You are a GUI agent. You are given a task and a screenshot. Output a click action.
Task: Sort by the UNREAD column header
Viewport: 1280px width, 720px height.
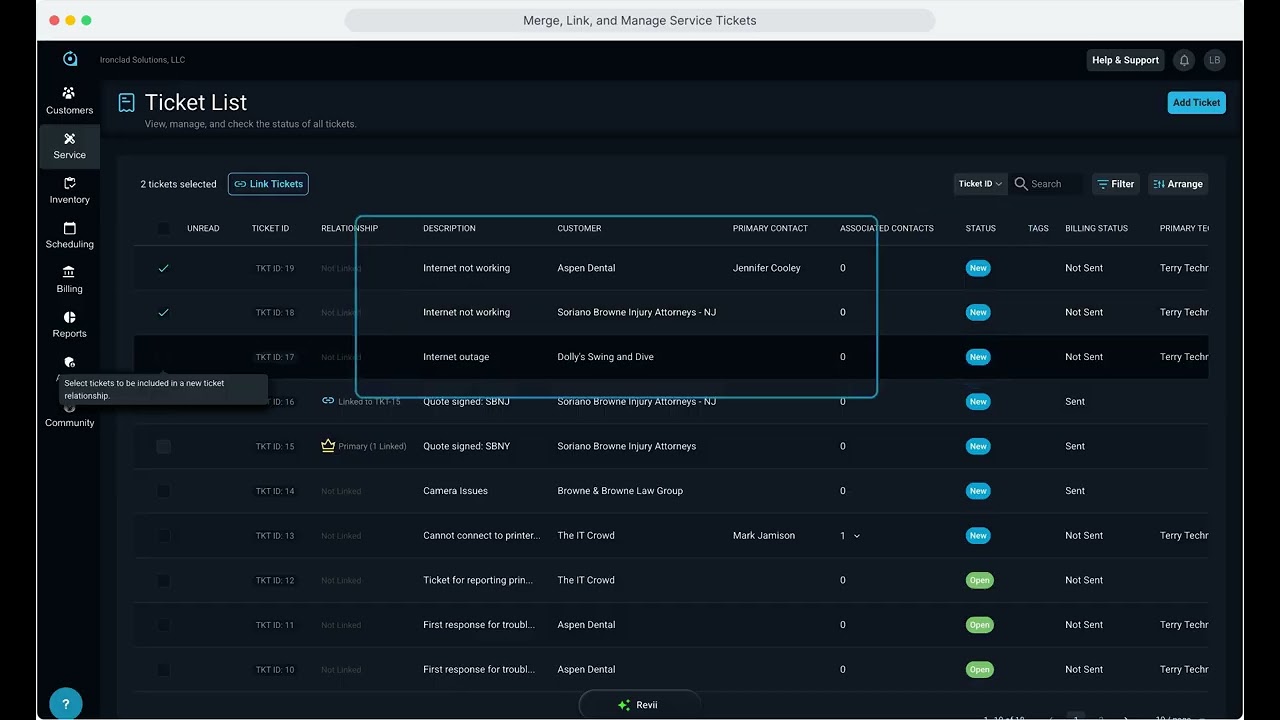click(x=203, y=229)
